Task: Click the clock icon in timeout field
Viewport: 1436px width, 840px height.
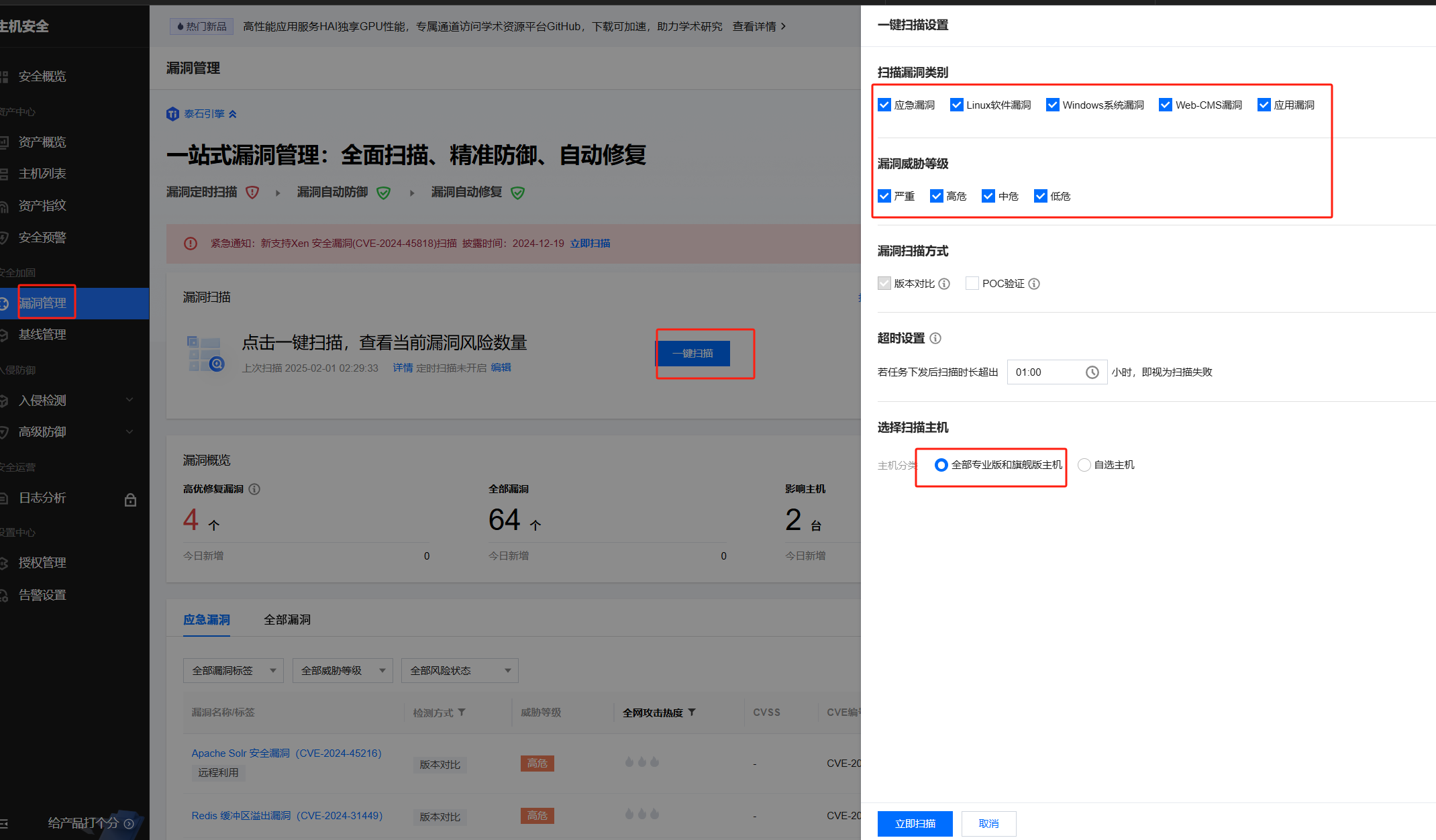Action: click(1092, 372)
